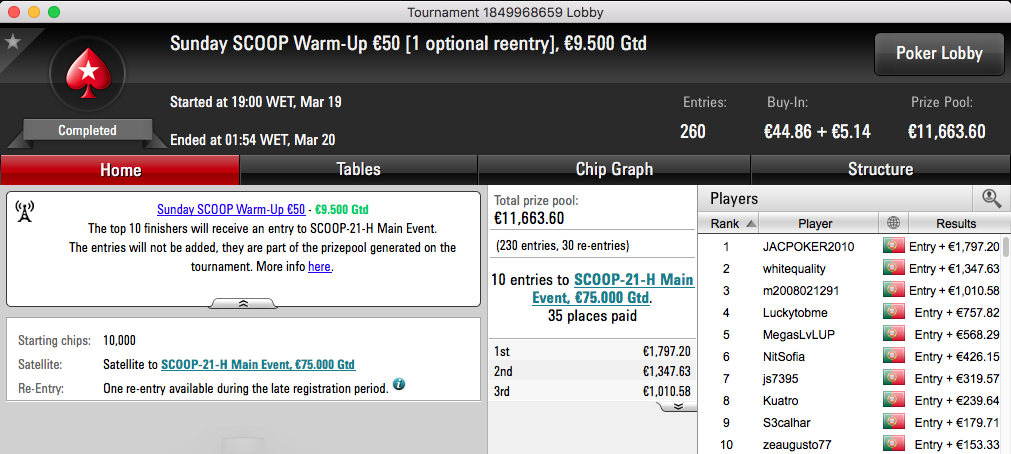Image resolution: width=1011 pixels, height=454 pixels.
Task: Click result 'Entry + €153.33' cell
Action: (957, 444)
